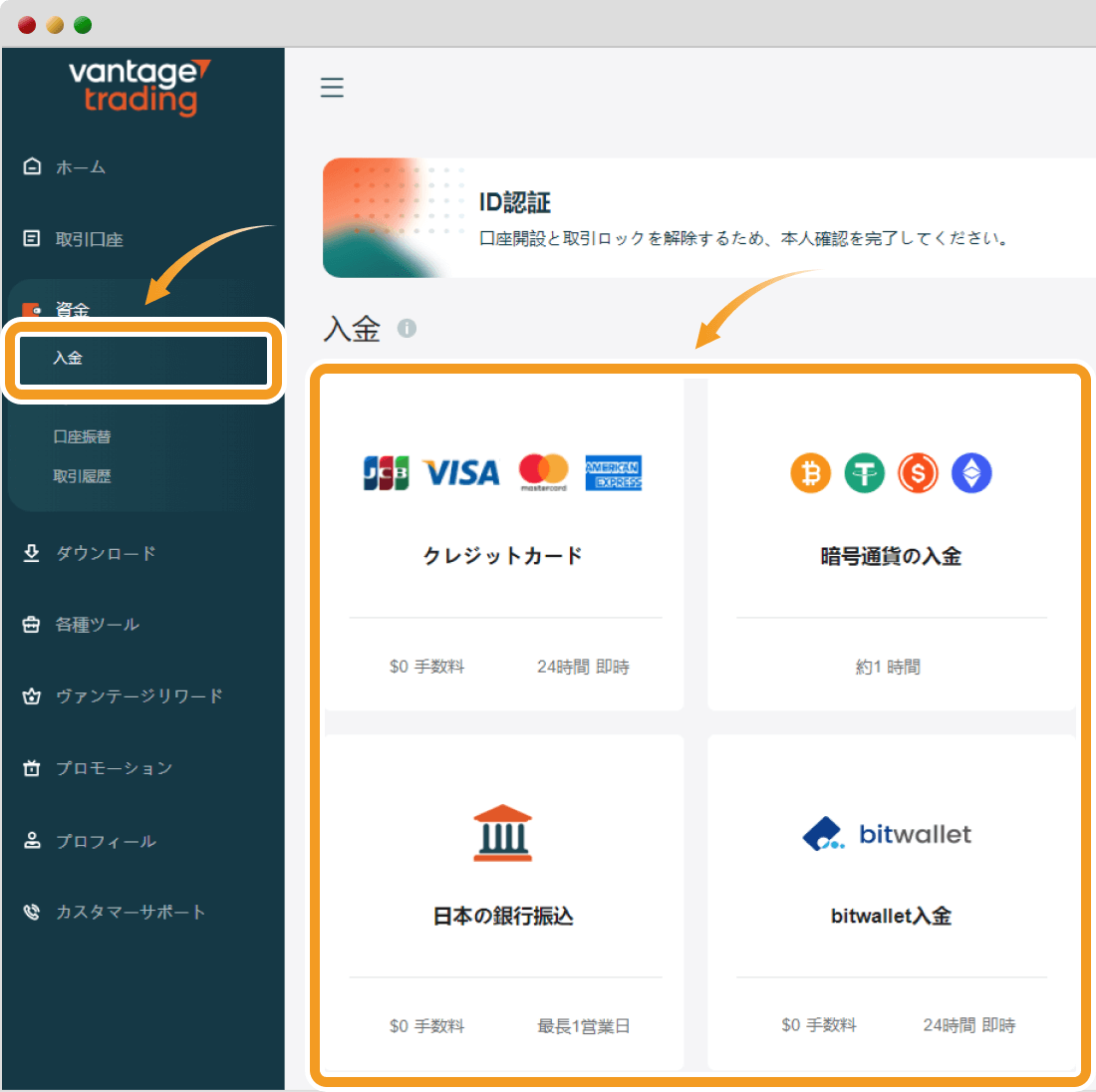Open the hamburger menu icon

[332, 88]
